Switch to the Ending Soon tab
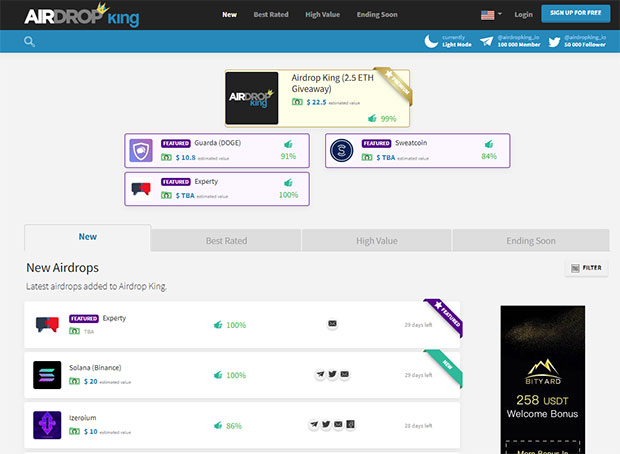 (530, 241)
